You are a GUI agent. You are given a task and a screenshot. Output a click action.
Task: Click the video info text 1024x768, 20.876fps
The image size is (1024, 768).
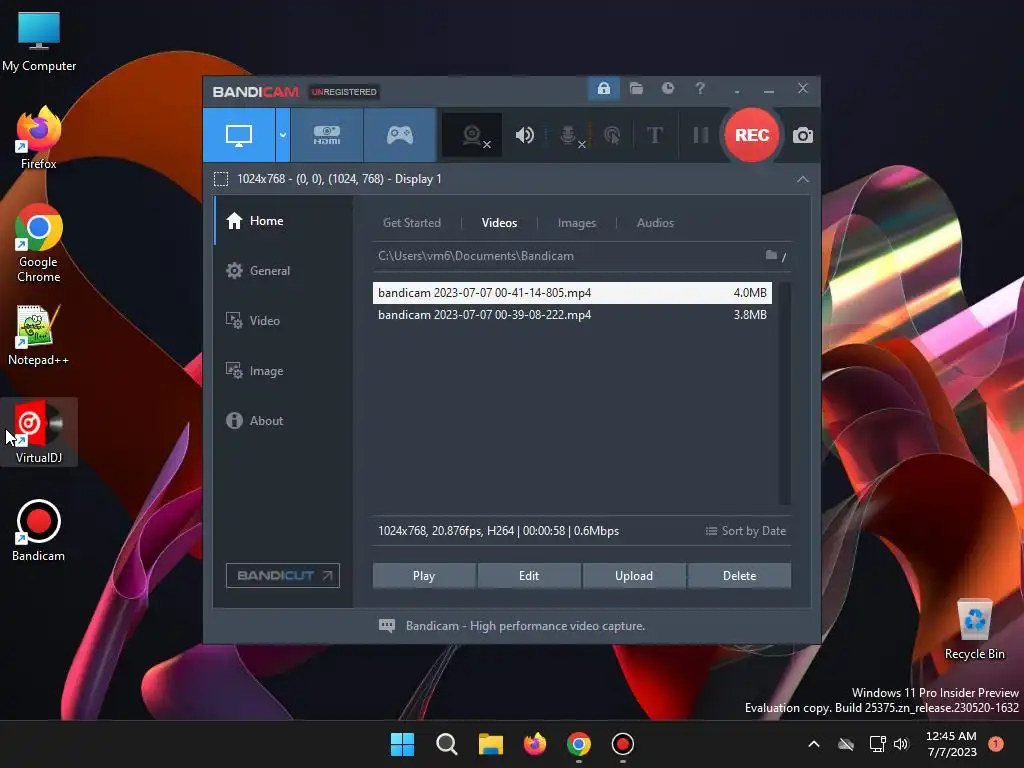pyautogui.click(x=498, y=531)
